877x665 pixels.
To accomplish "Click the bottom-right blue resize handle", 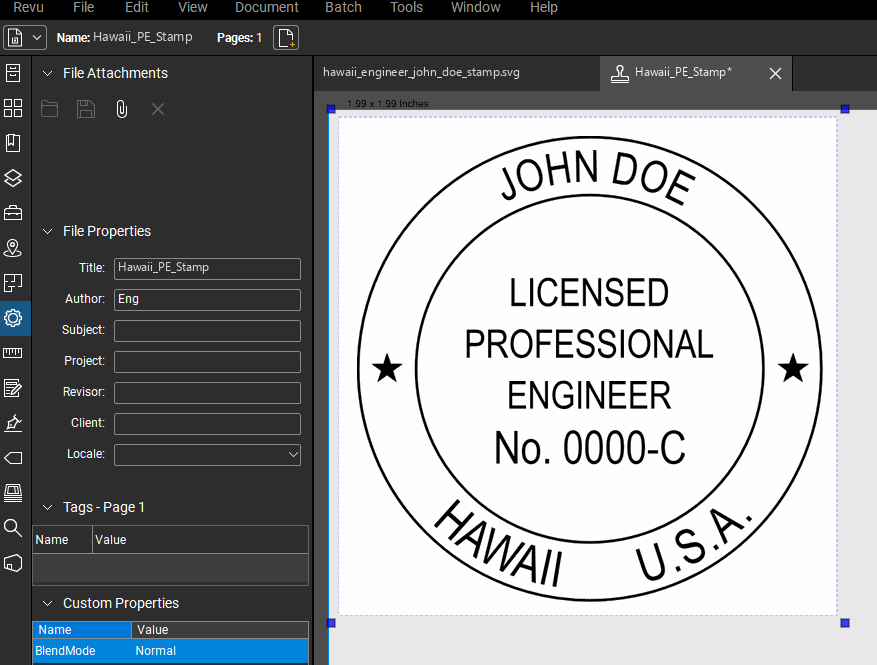I will [x=845, y=623].
